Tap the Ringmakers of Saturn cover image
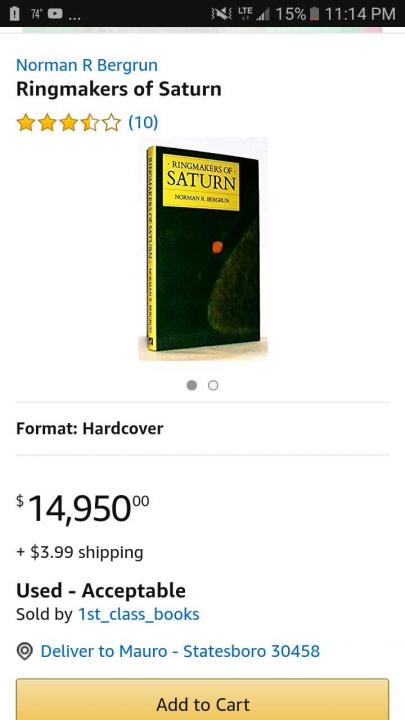The image size is (405, 720). pos(203,248)
